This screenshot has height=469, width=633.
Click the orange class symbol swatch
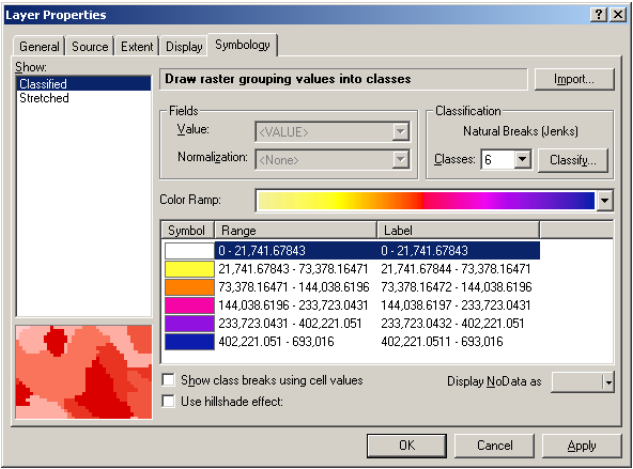189,287
